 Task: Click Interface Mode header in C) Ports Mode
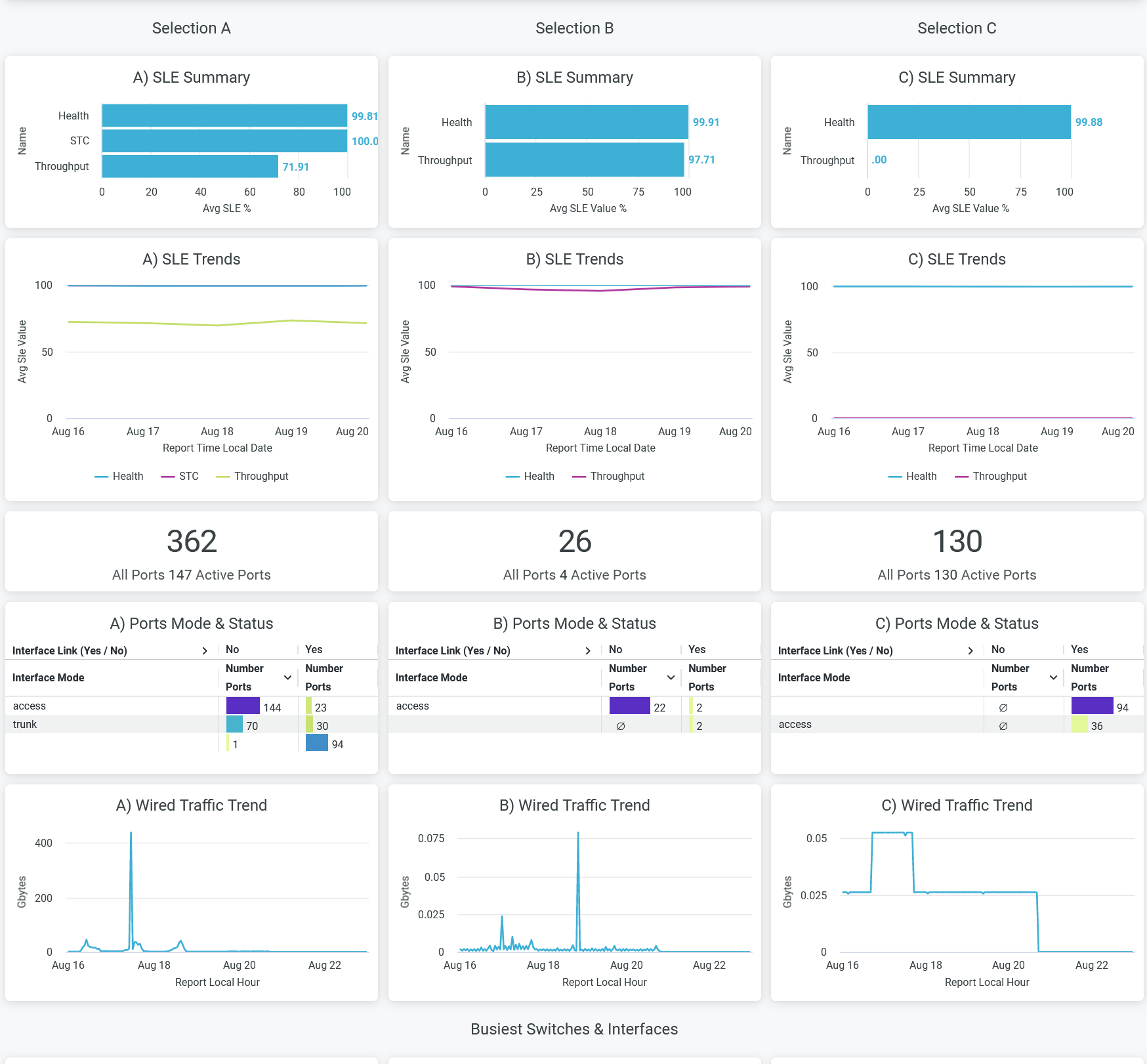tap(814, 678)
